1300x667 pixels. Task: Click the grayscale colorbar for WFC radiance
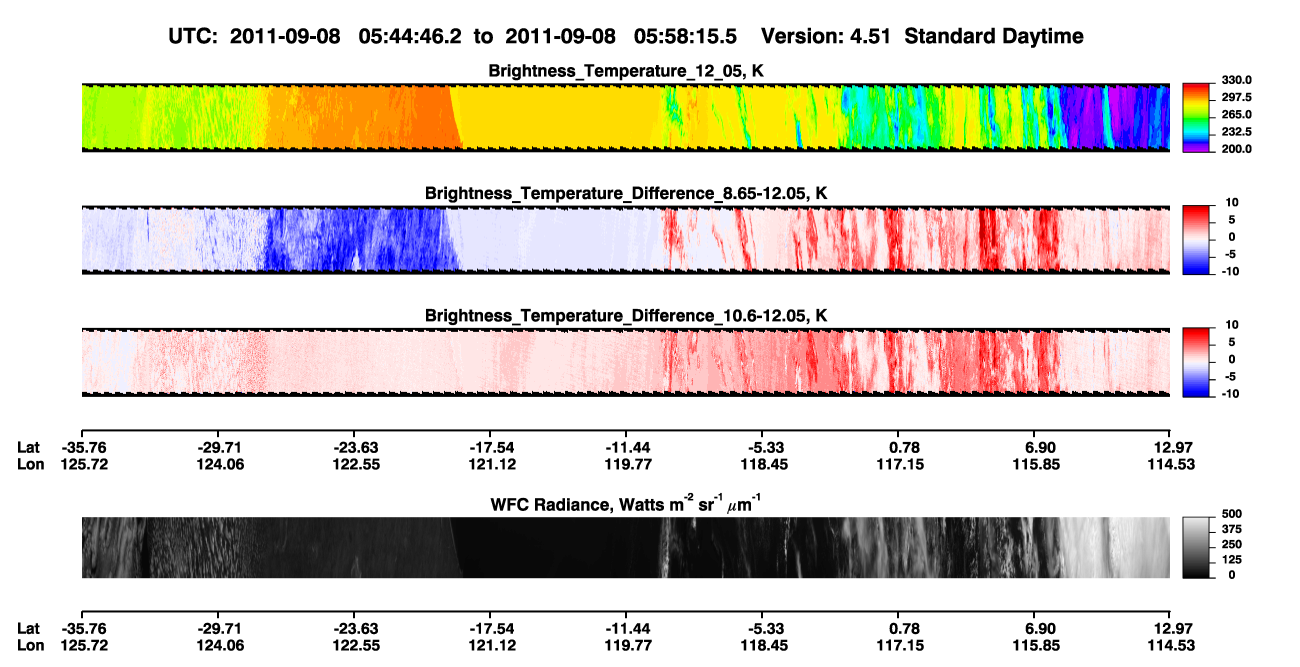click(x=1197, y=547)
